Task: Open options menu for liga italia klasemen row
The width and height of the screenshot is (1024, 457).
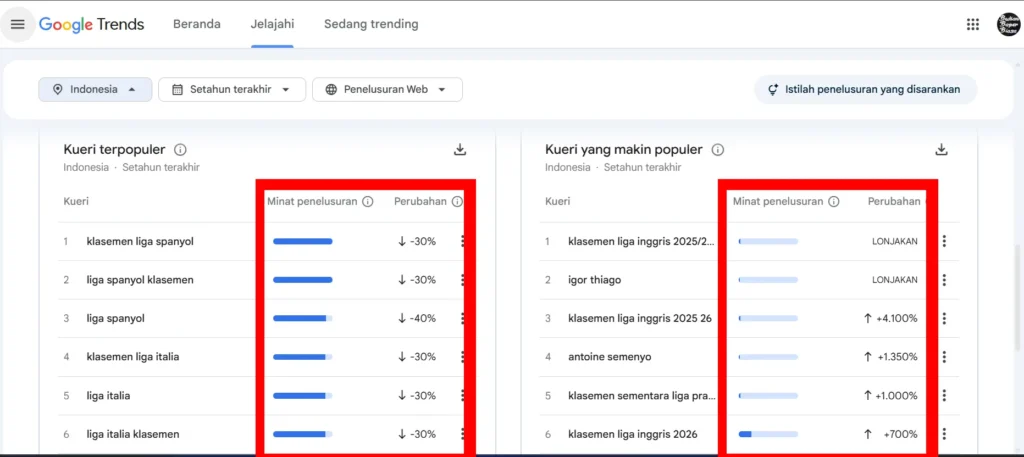Action: tap(463, 434)
